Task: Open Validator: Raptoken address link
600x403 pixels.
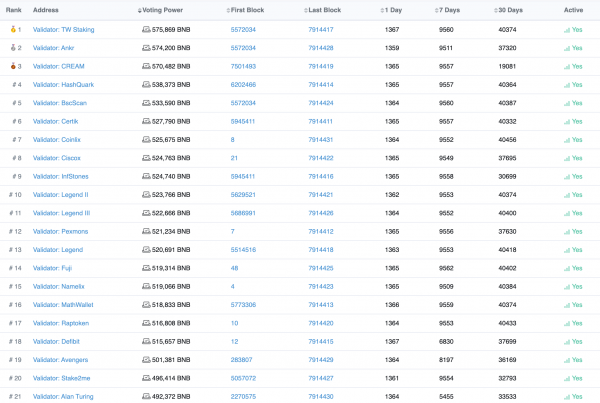Action: (61, 323)
